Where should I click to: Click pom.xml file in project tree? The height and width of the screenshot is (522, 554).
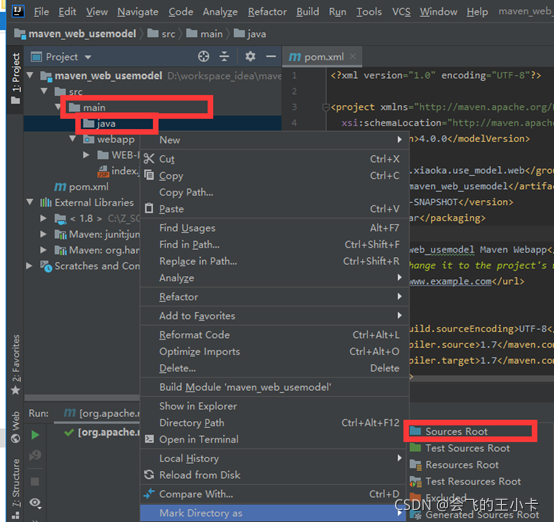88,187
